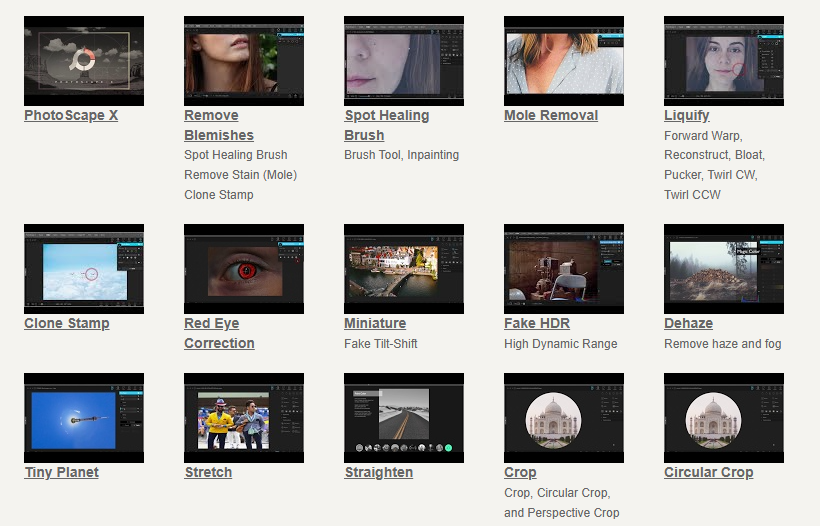Follow the Liquify link
Image resolution: width=820 pixels, height=526 pixels.
click(687, 116)
